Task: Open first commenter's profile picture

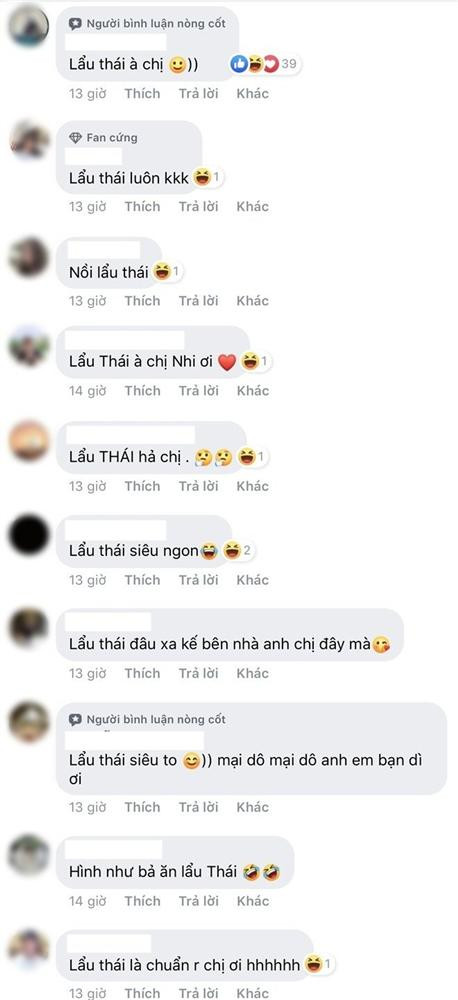Action: pos(29,27)
